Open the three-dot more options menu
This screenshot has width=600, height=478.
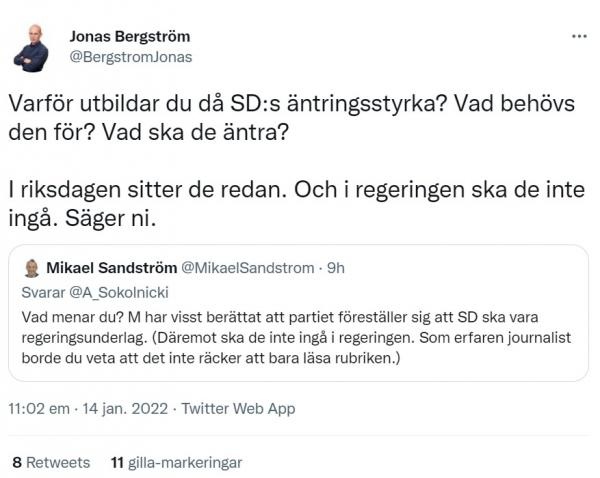tap(579, 36)
